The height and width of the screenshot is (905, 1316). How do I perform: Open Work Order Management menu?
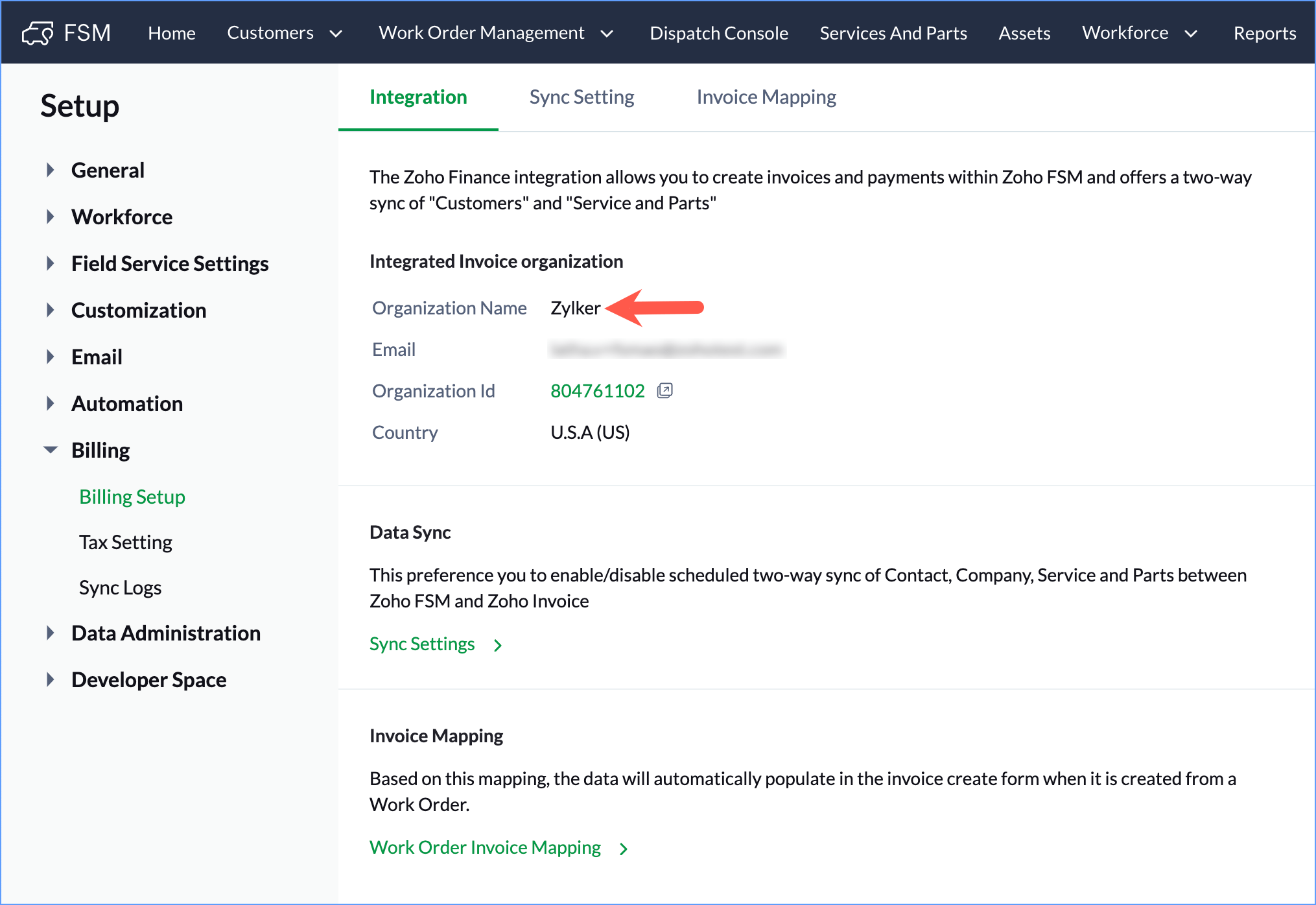tap(482, 33)
